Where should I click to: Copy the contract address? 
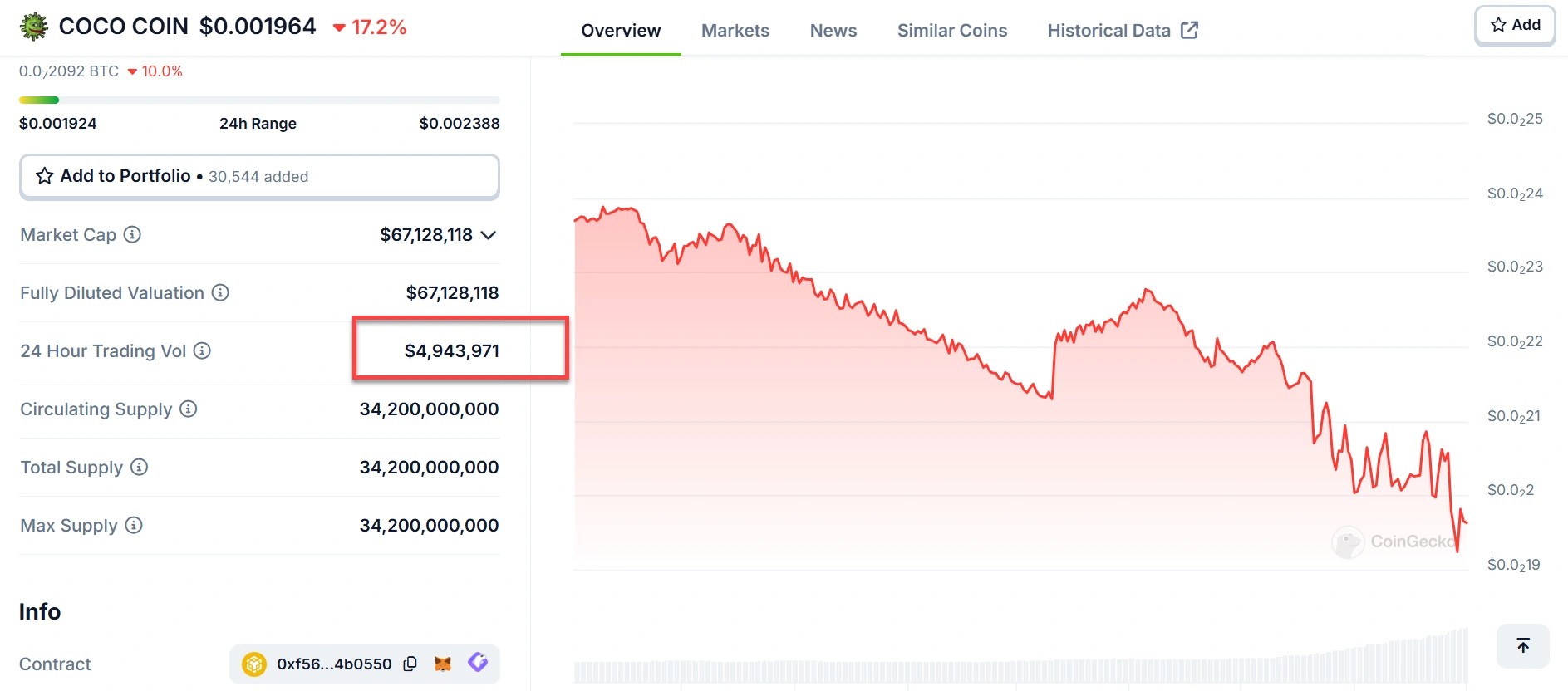pos(410,664)
